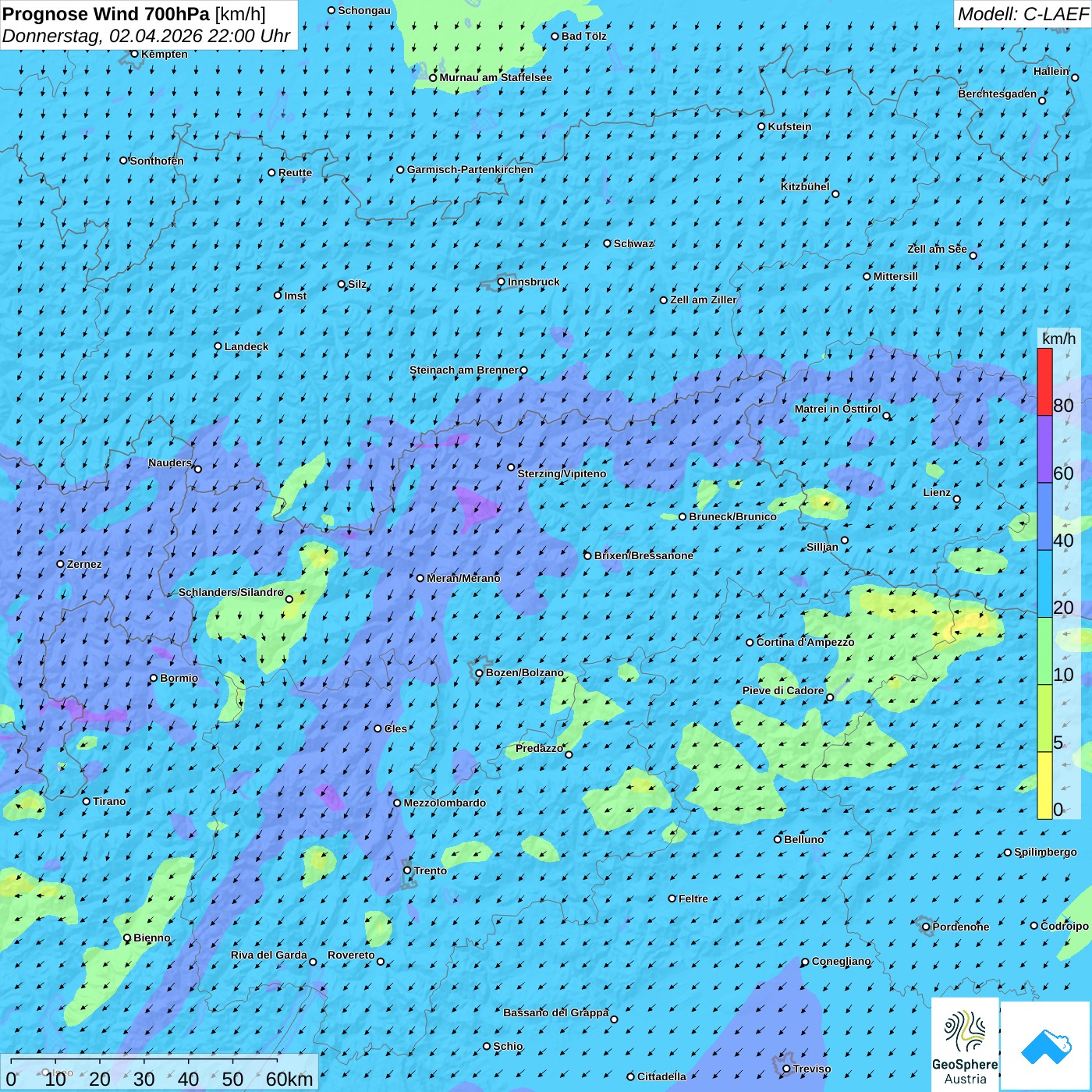Click the 'Meran/Merano' label

coord(463,578)
